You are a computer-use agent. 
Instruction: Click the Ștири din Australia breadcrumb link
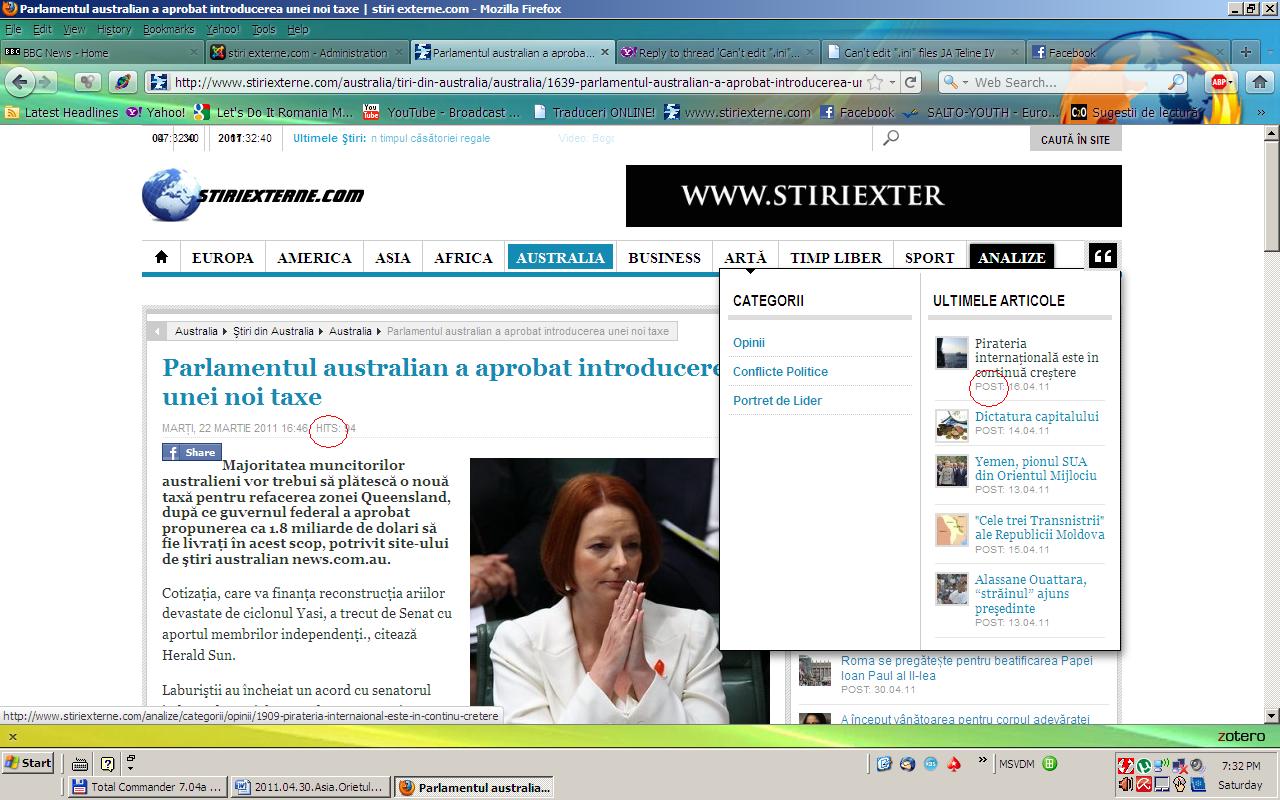pos(274,331)
